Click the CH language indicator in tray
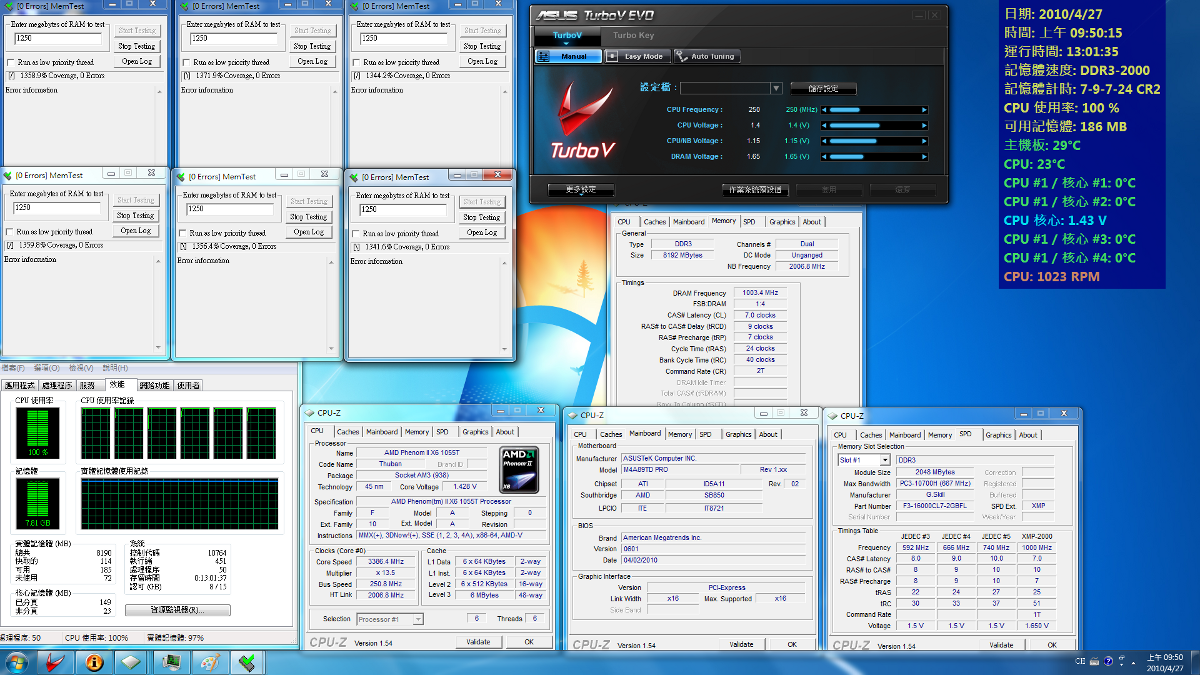Viewport: 1200px width, 675px height. click(1080, 661)
